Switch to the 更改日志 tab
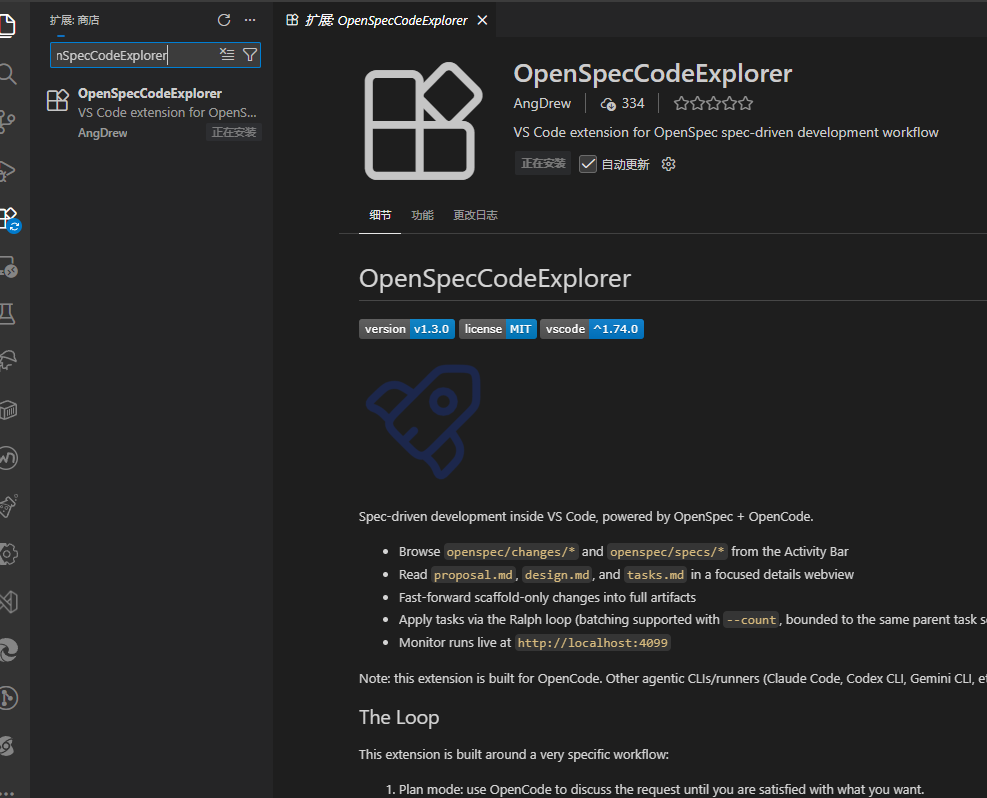The image size is (987, 798). (x=475, y=215)
